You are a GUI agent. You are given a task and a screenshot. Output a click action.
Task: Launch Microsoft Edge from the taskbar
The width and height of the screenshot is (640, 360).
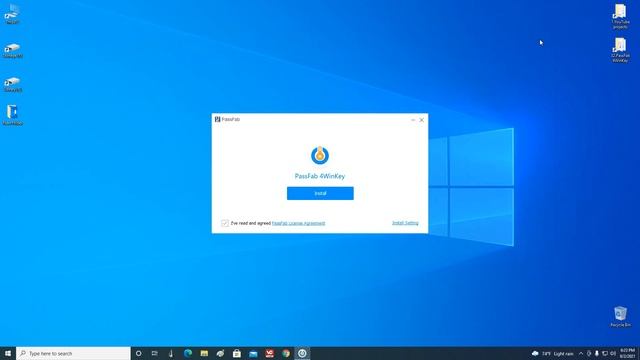[x=188, y=353]
